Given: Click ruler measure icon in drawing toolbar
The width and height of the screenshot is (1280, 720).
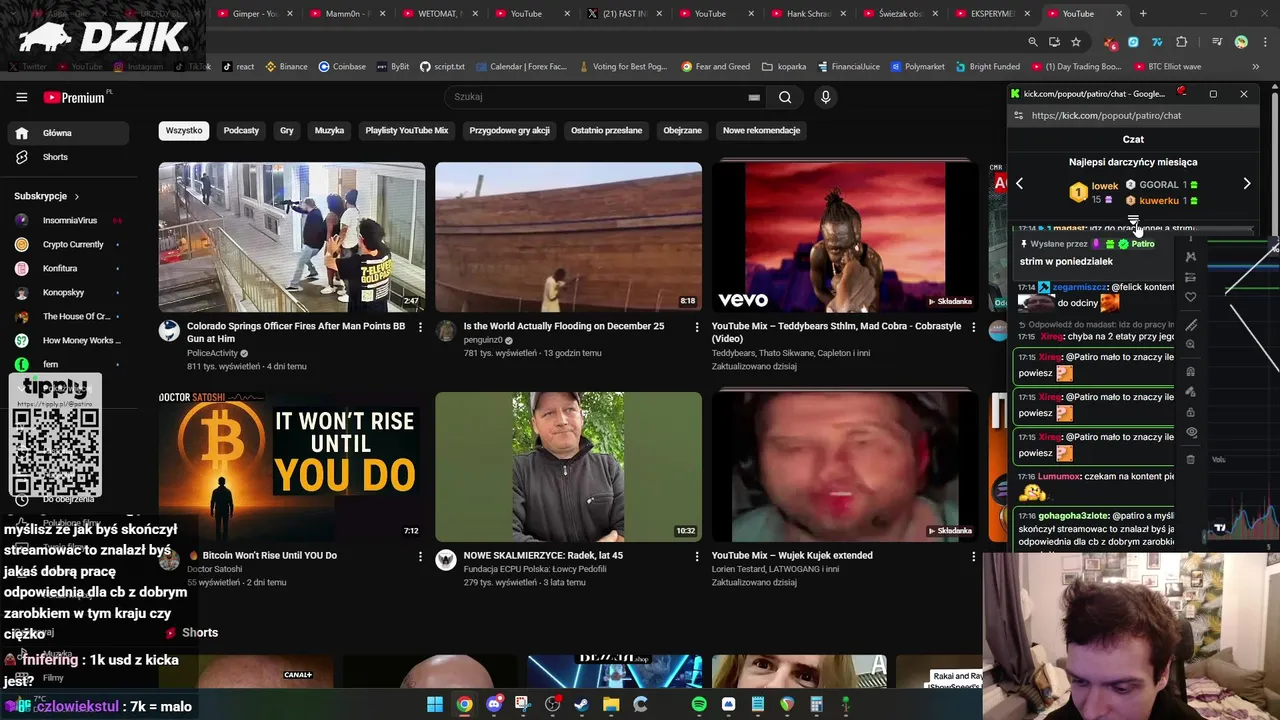Looking at the screenshot, I should click(x=1190, y=326).
